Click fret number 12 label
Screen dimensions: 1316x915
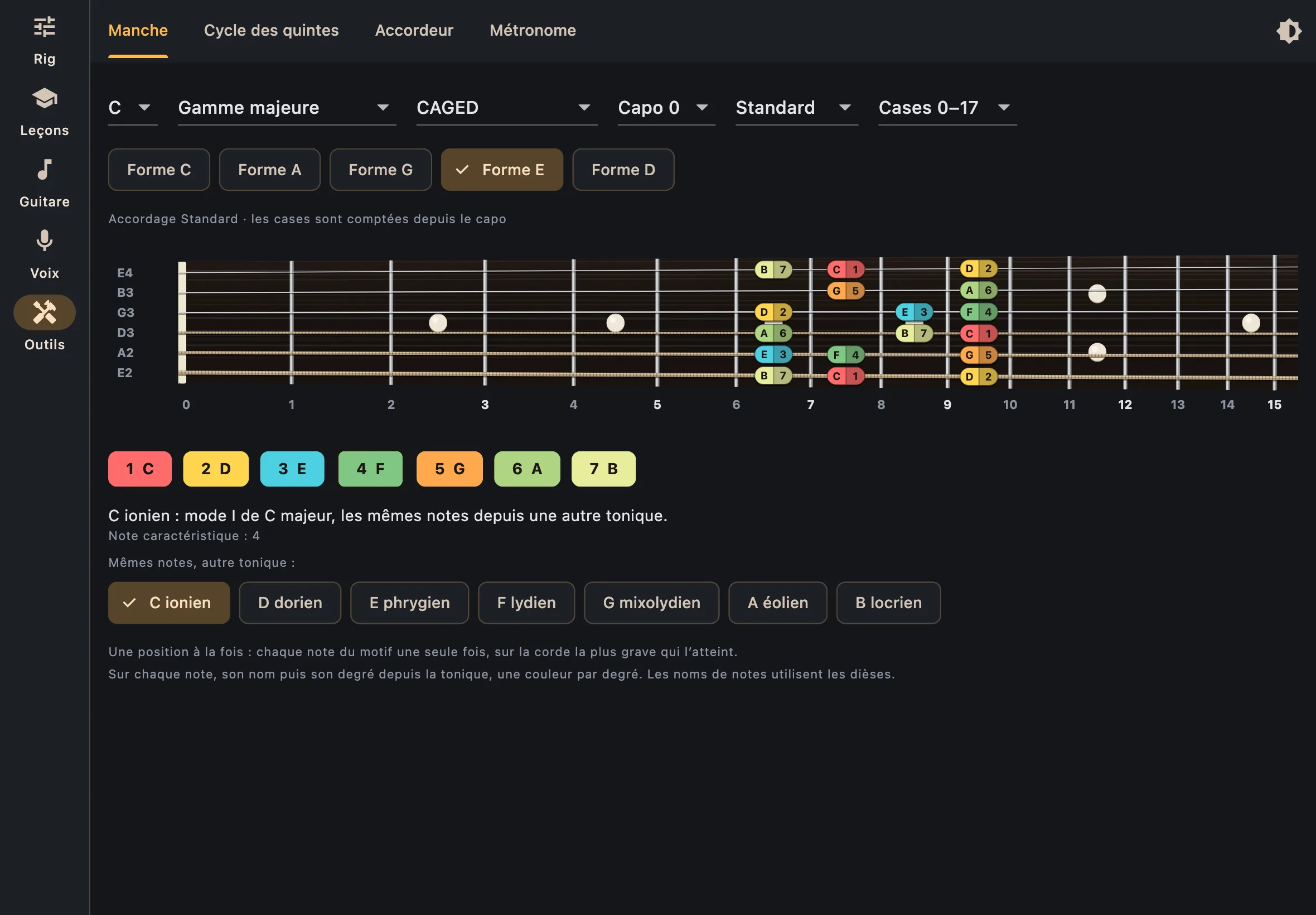[x=1125, y=404]
